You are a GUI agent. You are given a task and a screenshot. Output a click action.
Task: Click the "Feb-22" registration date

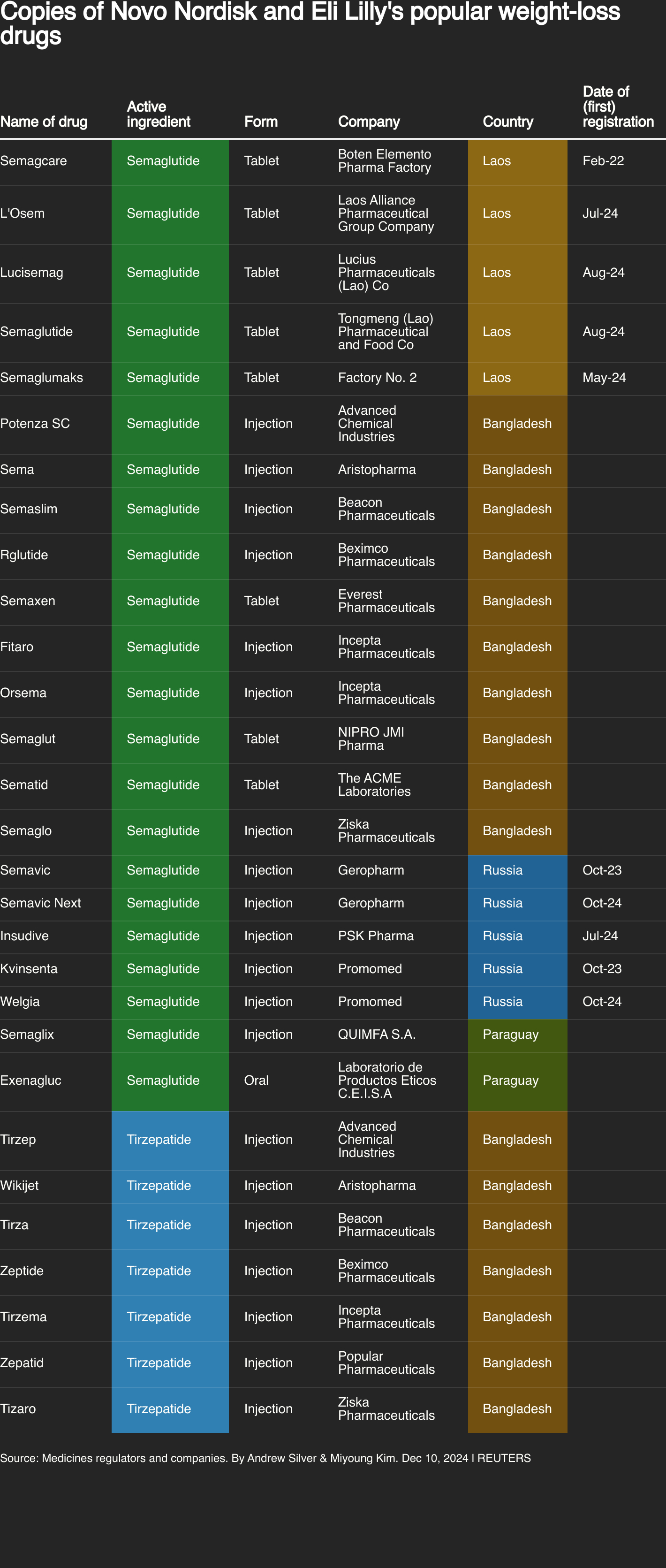tap(603, 161)
